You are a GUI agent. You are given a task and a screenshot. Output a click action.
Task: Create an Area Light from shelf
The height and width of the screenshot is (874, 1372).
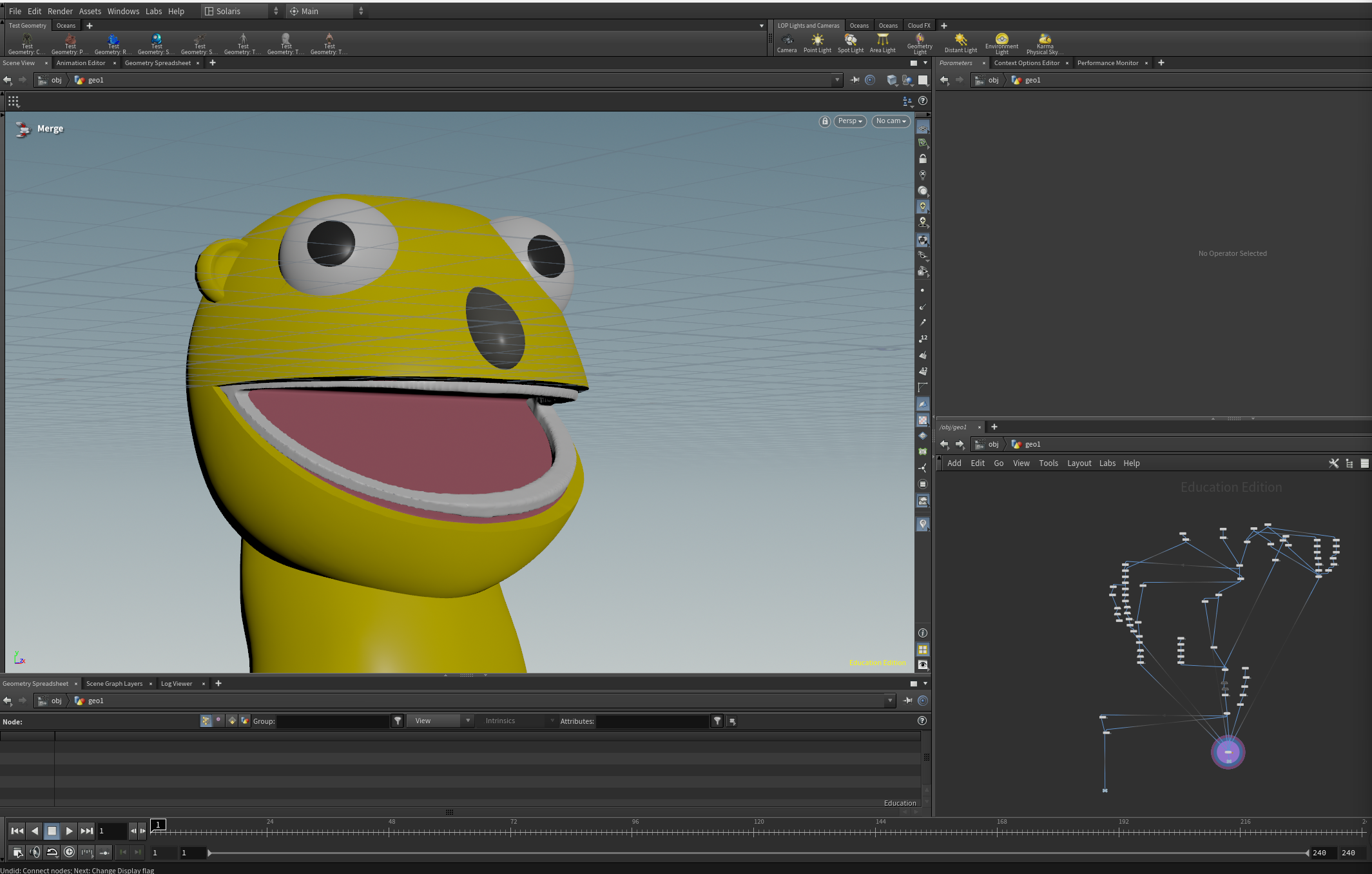click(x=882, y=43)
